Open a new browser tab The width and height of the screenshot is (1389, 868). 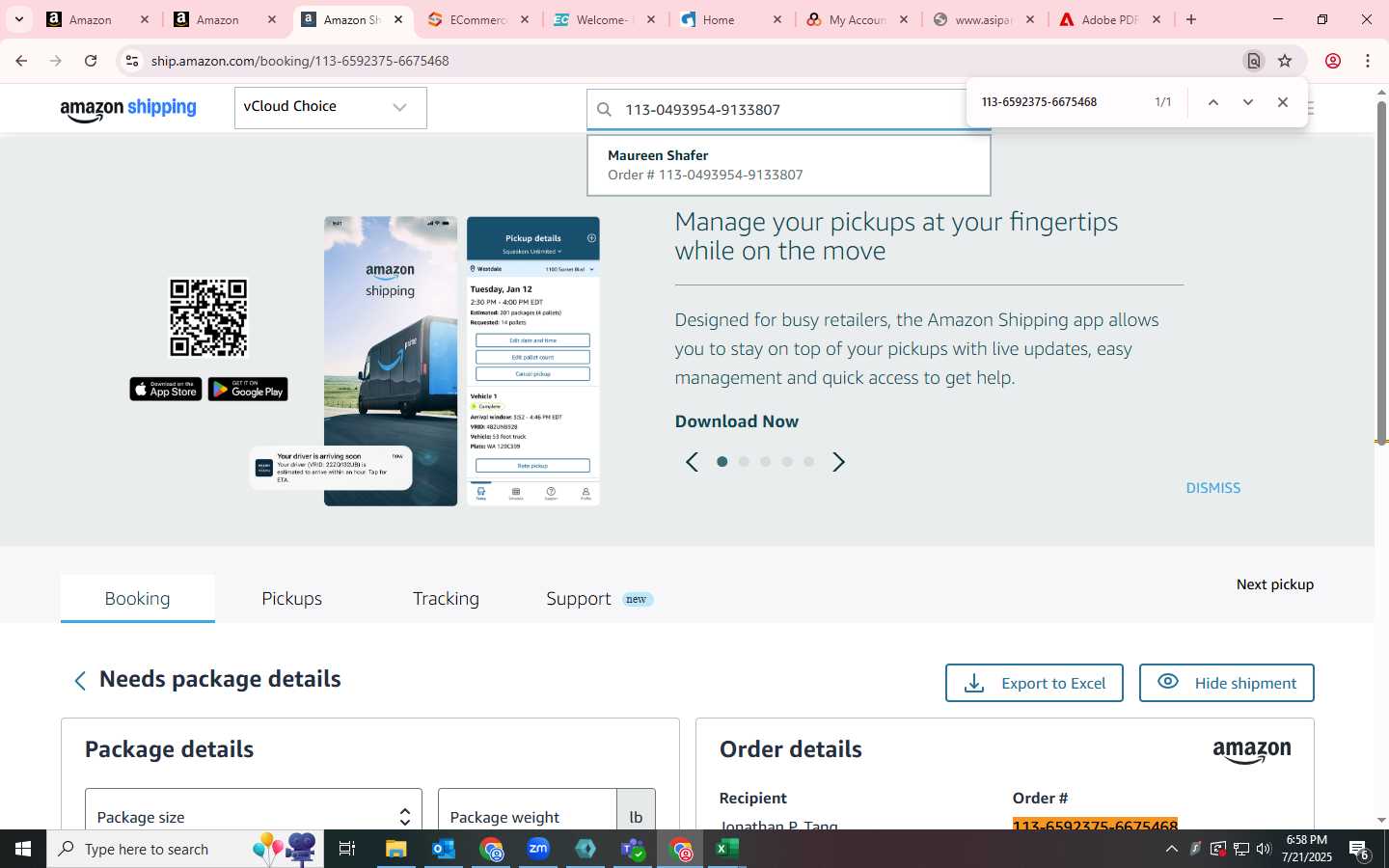point(1191,19)
